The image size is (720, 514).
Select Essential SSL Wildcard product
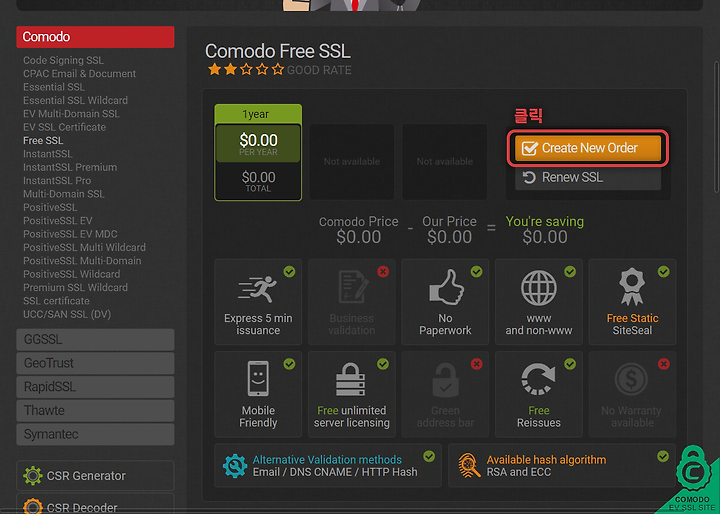click(75, 100)
